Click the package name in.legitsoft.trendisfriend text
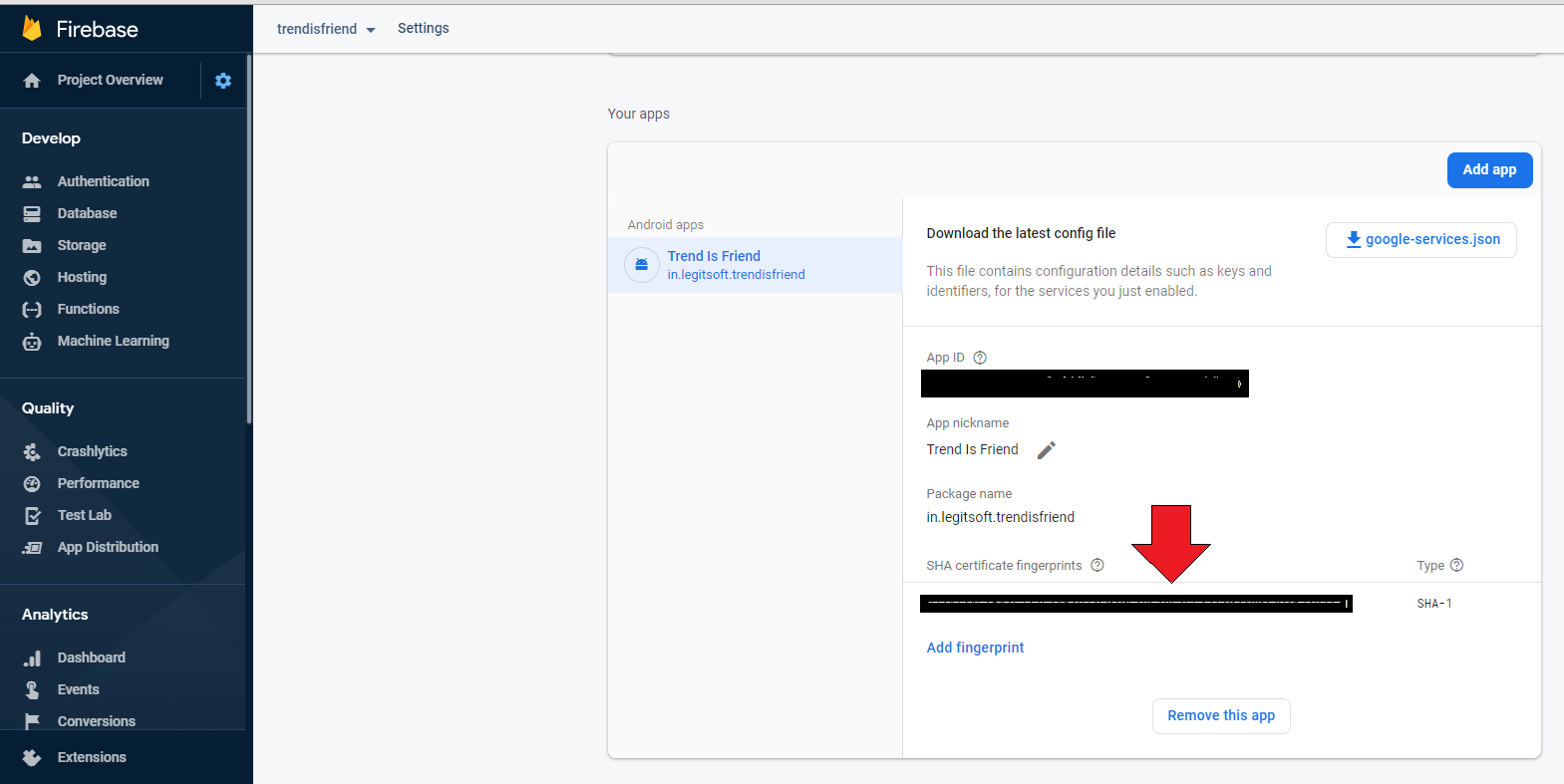The height and width of the screenshot is (784, 1564). [x=1000, y=517]
